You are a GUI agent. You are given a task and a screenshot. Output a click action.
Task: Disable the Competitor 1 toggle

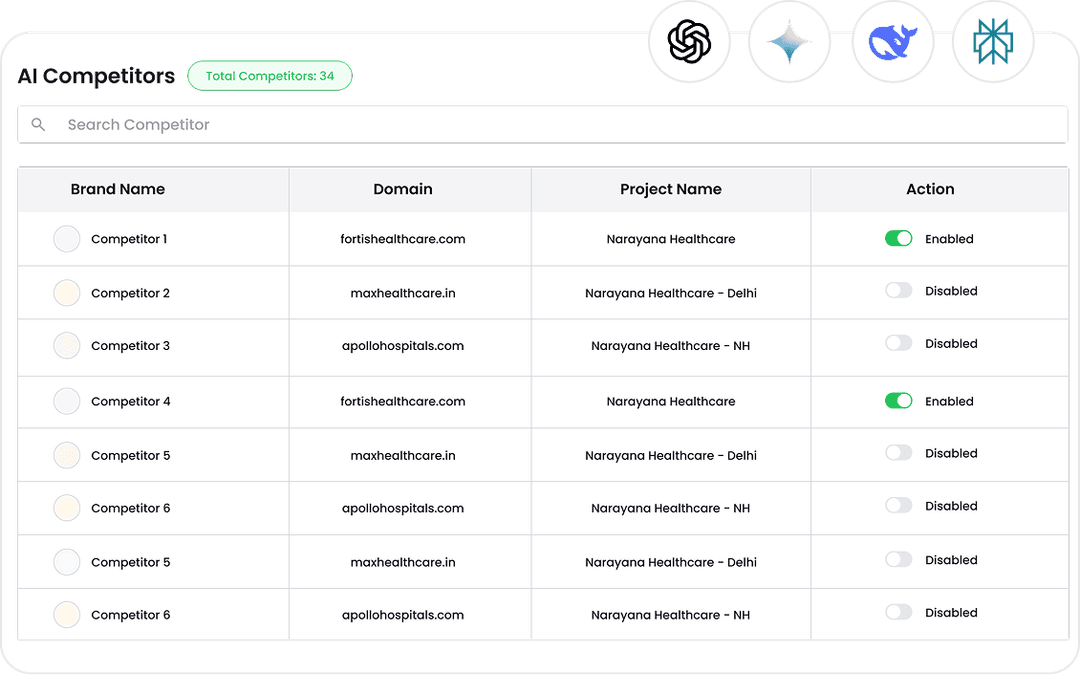point(898,238)
